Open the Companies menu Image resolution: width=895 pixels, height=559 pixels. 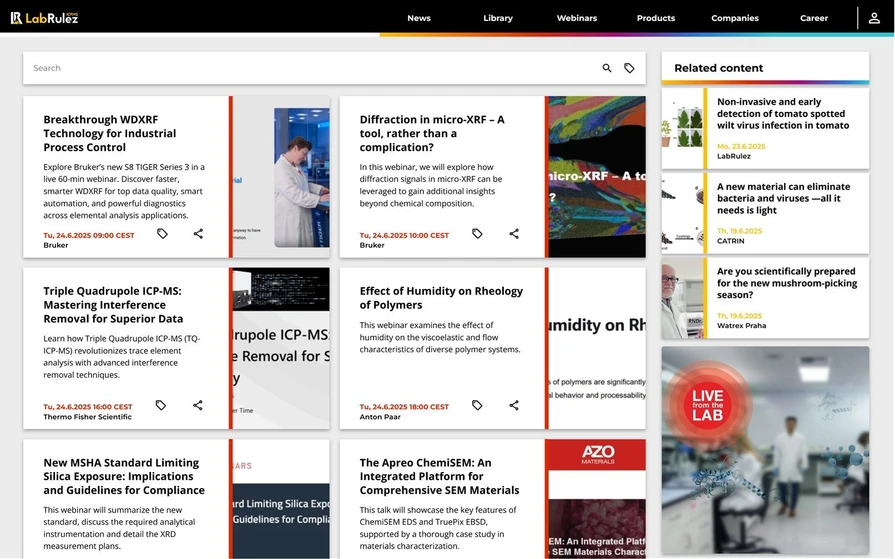click(735, 18)
